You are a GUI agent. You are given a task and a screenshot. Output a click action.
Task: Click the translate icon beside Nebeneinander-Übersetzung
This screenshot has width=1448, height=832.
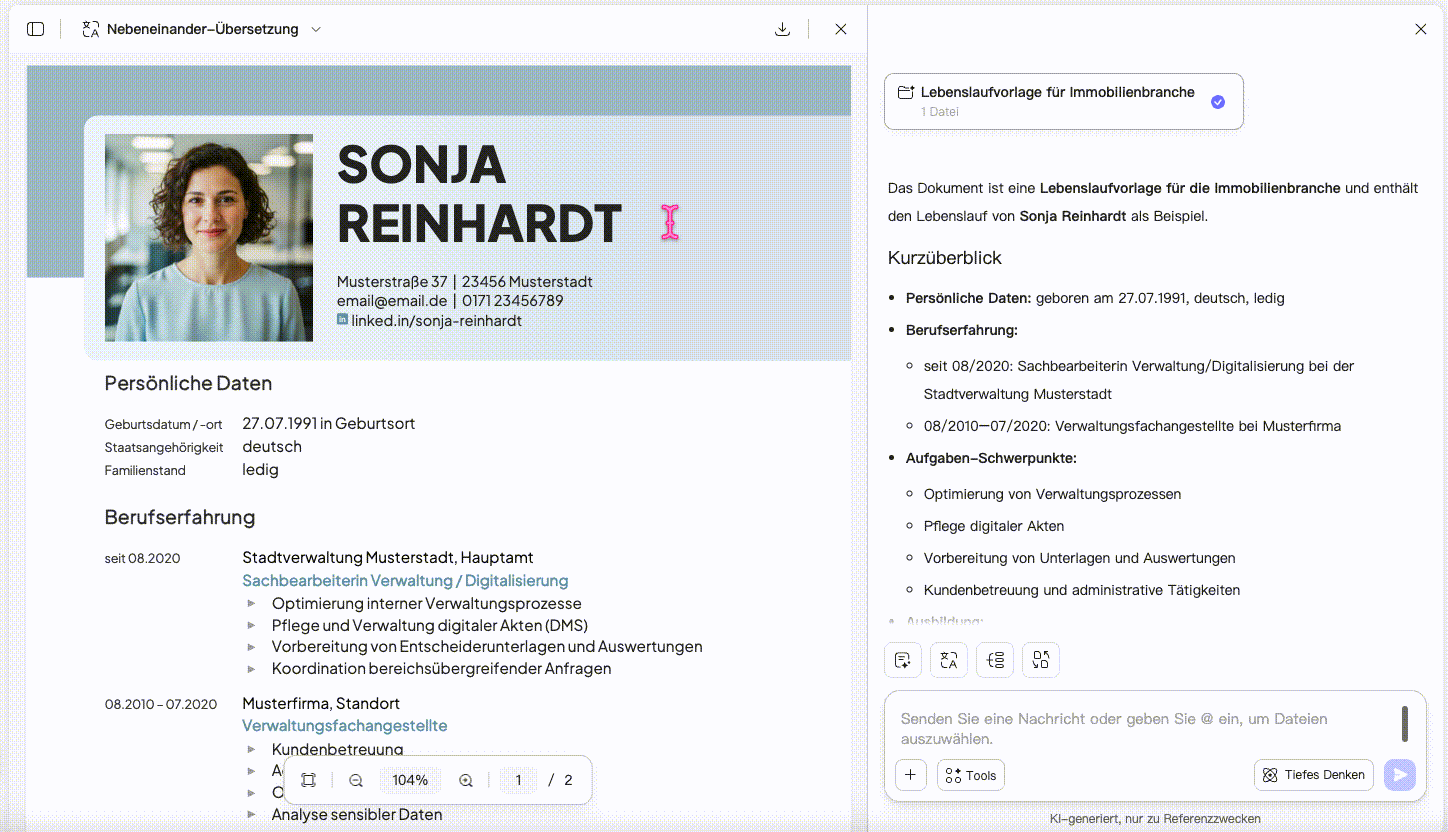[91, 29]
